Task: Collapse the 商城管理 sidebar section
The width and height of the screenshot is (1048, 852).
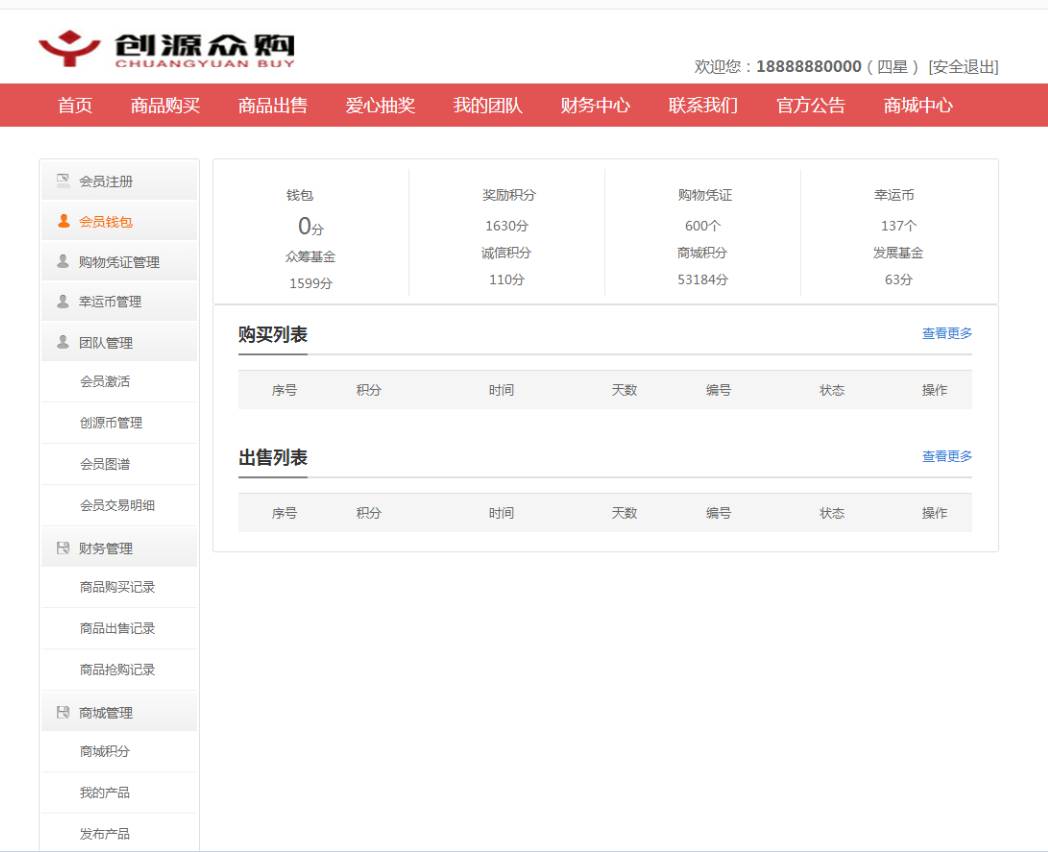Action: [x=119, y=712]
